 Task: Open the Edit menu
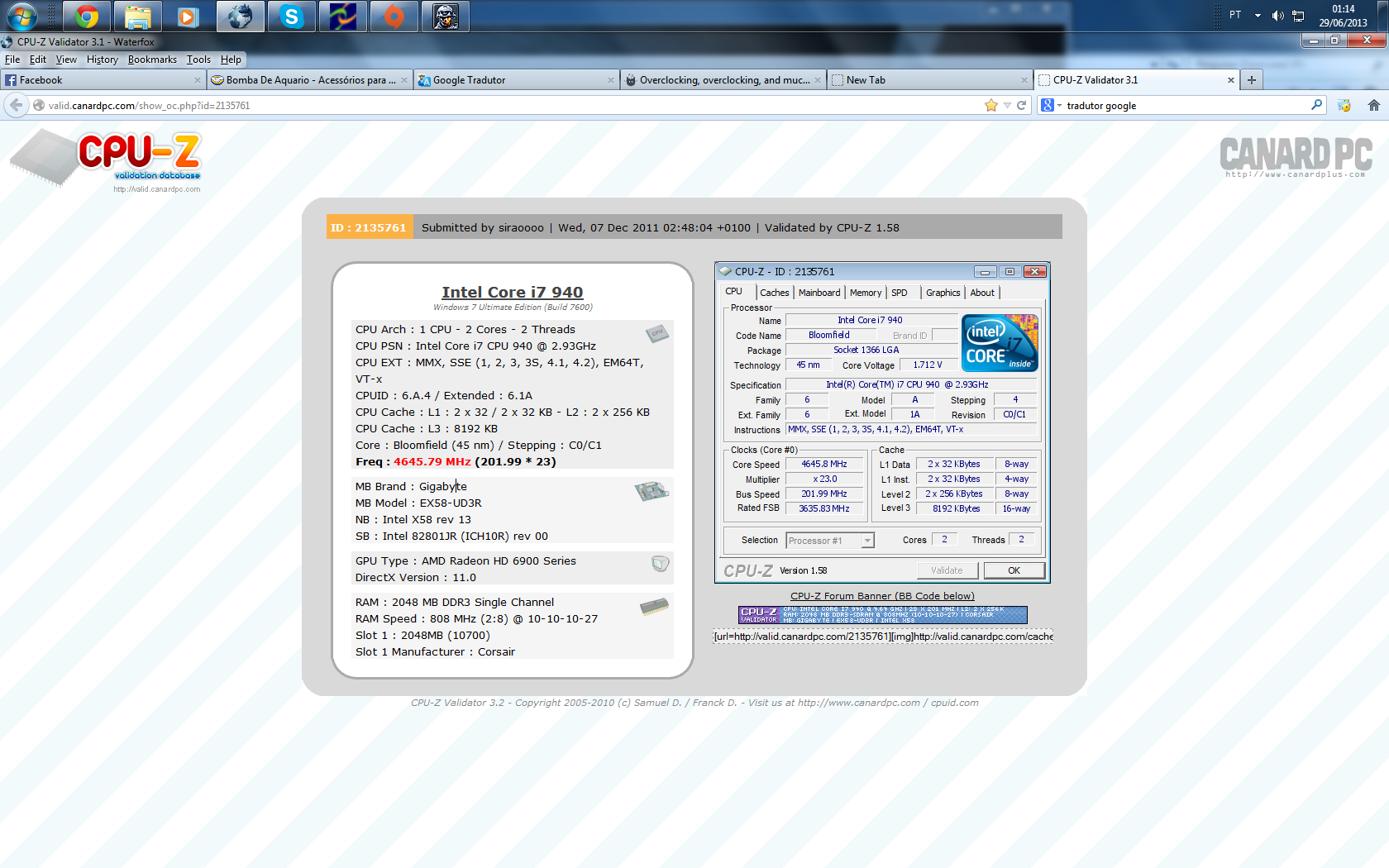click(x=38, y=60)
